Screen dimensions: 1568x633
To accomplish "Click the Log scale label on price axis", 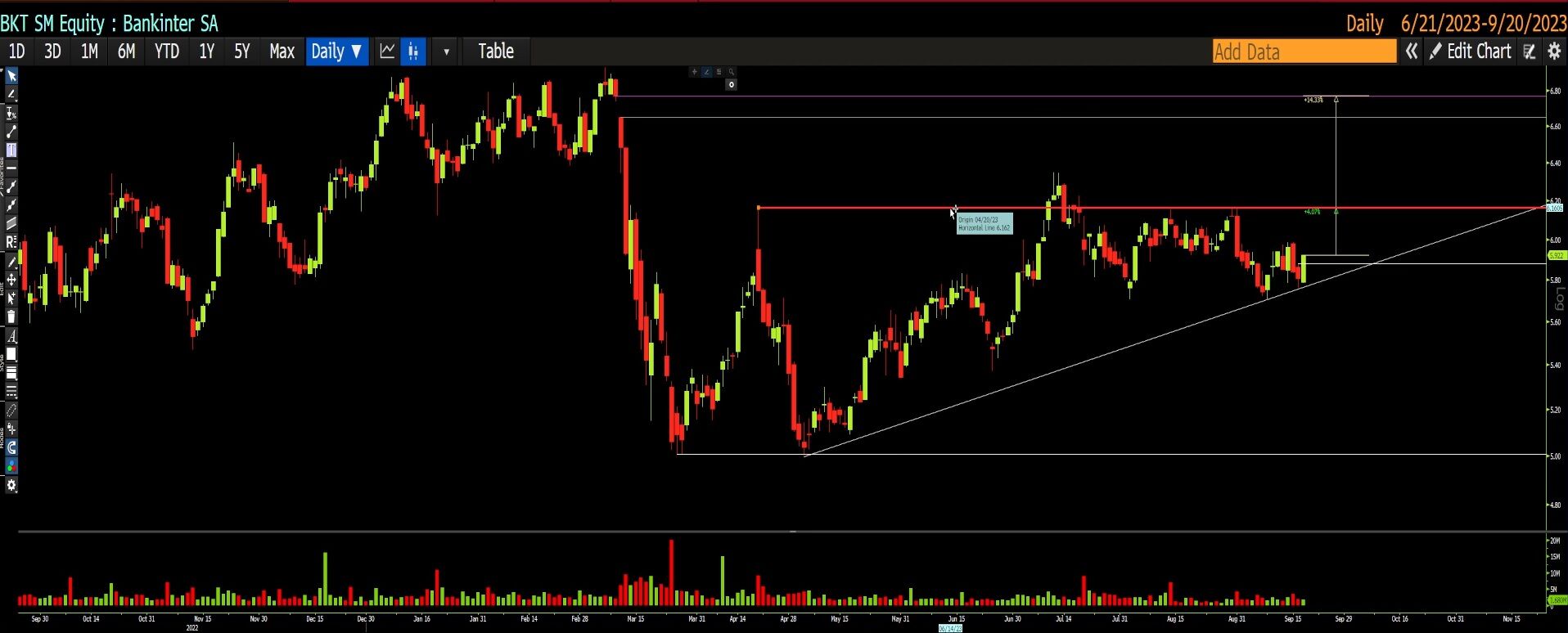I will 1560,299.
